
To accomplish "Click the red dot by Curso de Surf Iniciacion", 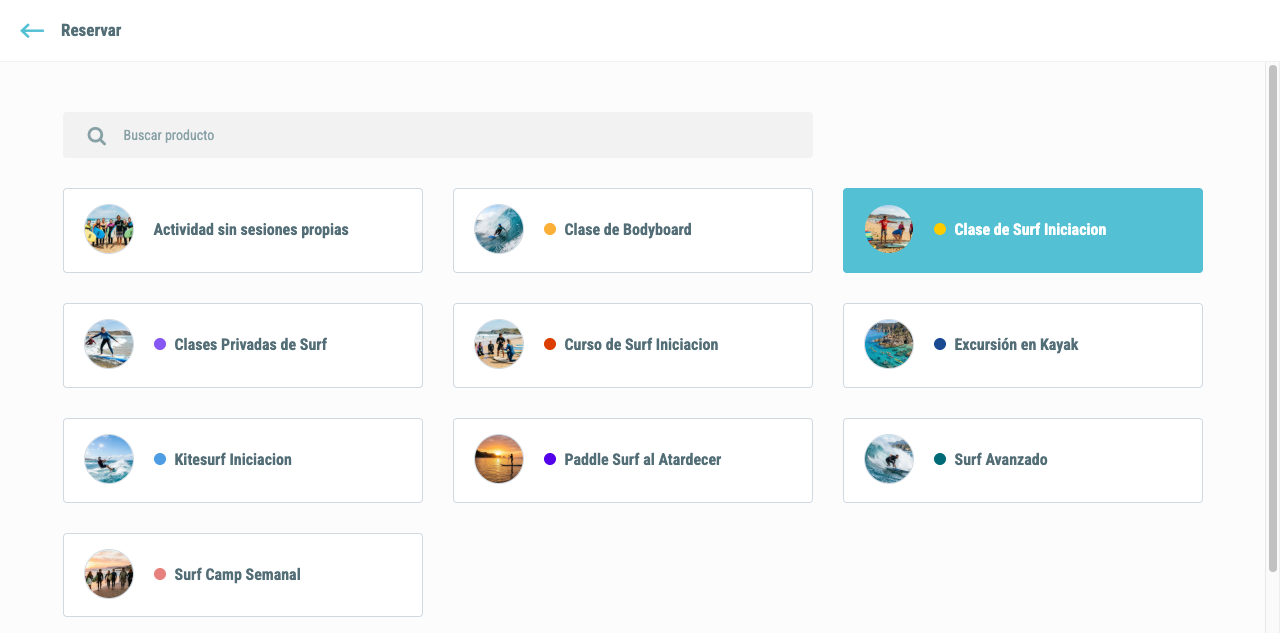I will pyautogui.click(x=550, y=344).
